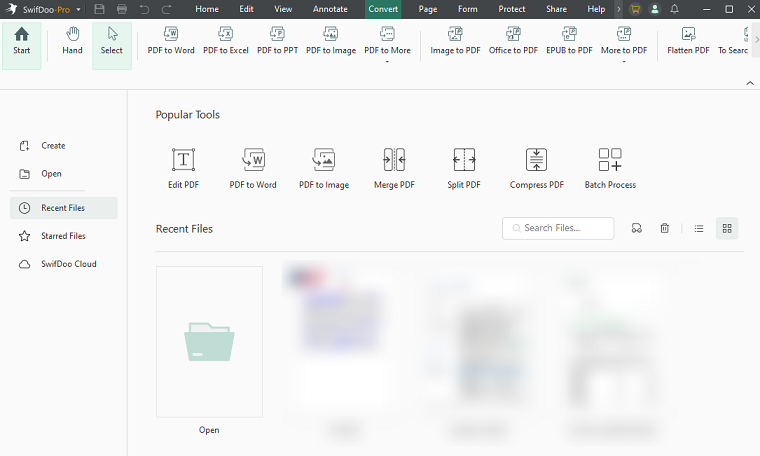Click the Print icon in title bar
Screen dimensions: 760x456
[x=122, y=9]
